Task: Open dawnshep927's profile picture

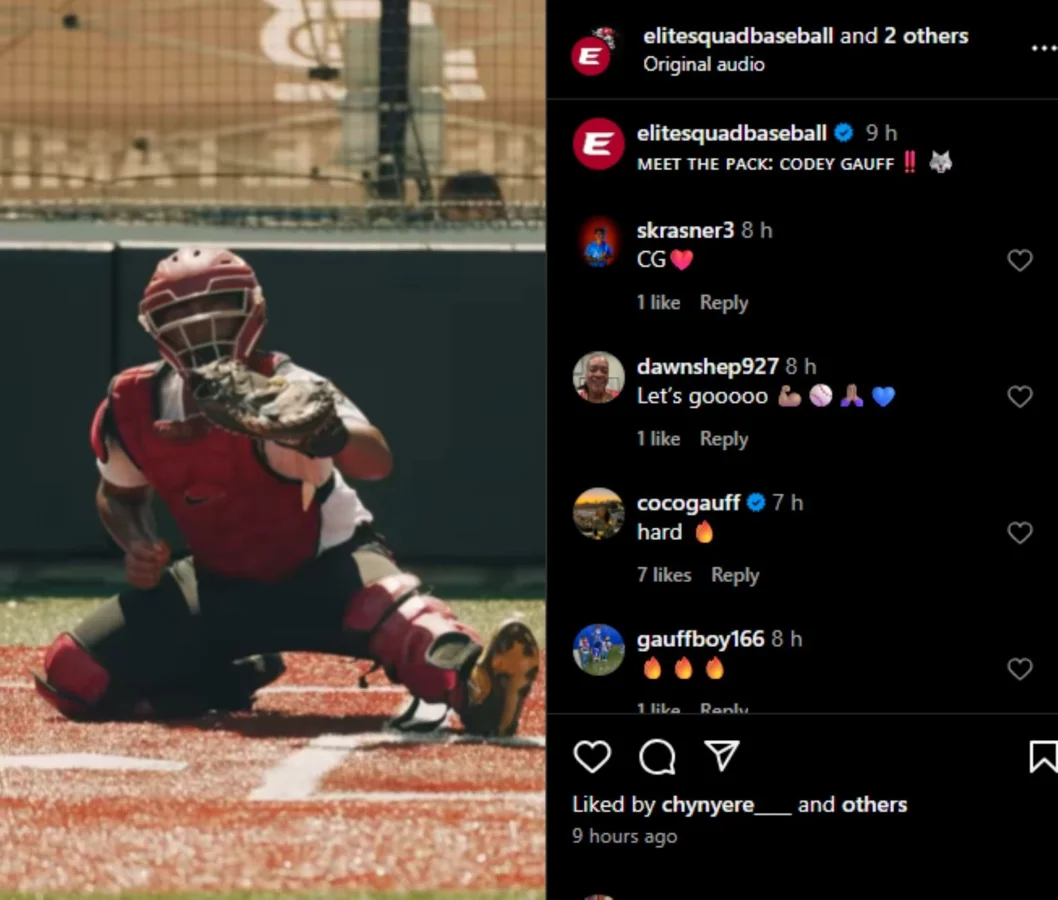Action: tap(598, 377)
